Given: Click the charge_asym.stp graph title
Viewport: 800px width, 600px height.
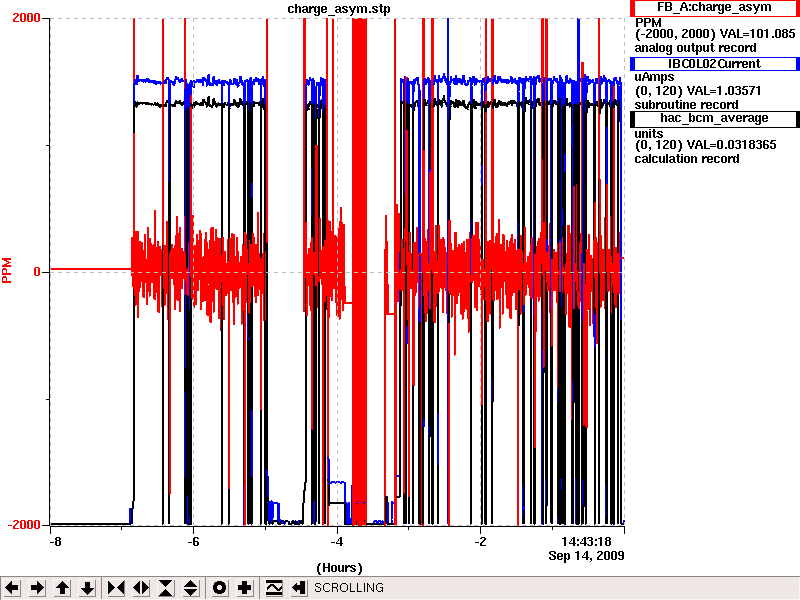Looking at the screenshot, I should click(x=339, y=9).
